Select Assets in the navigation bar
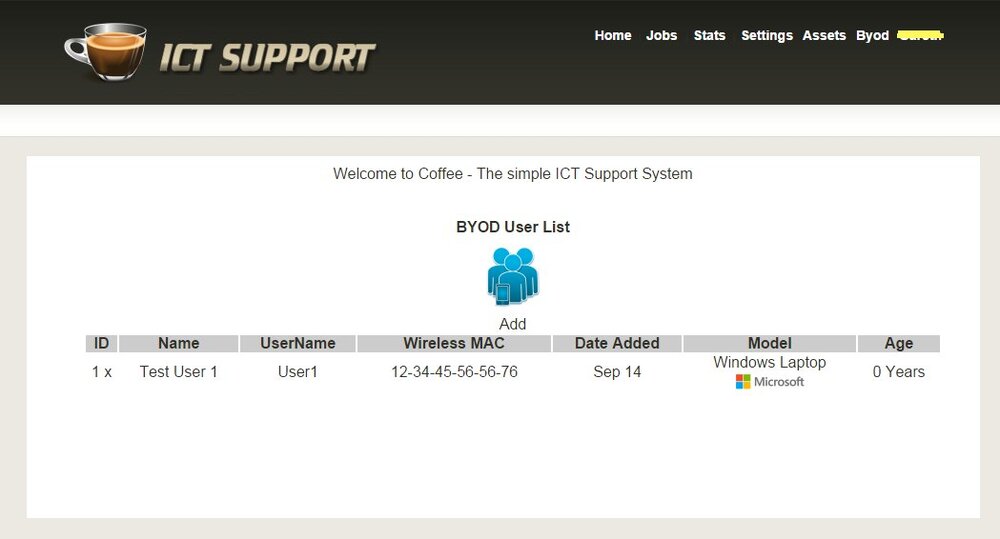This screenshot has width=1000, height=539. [824, 36]
